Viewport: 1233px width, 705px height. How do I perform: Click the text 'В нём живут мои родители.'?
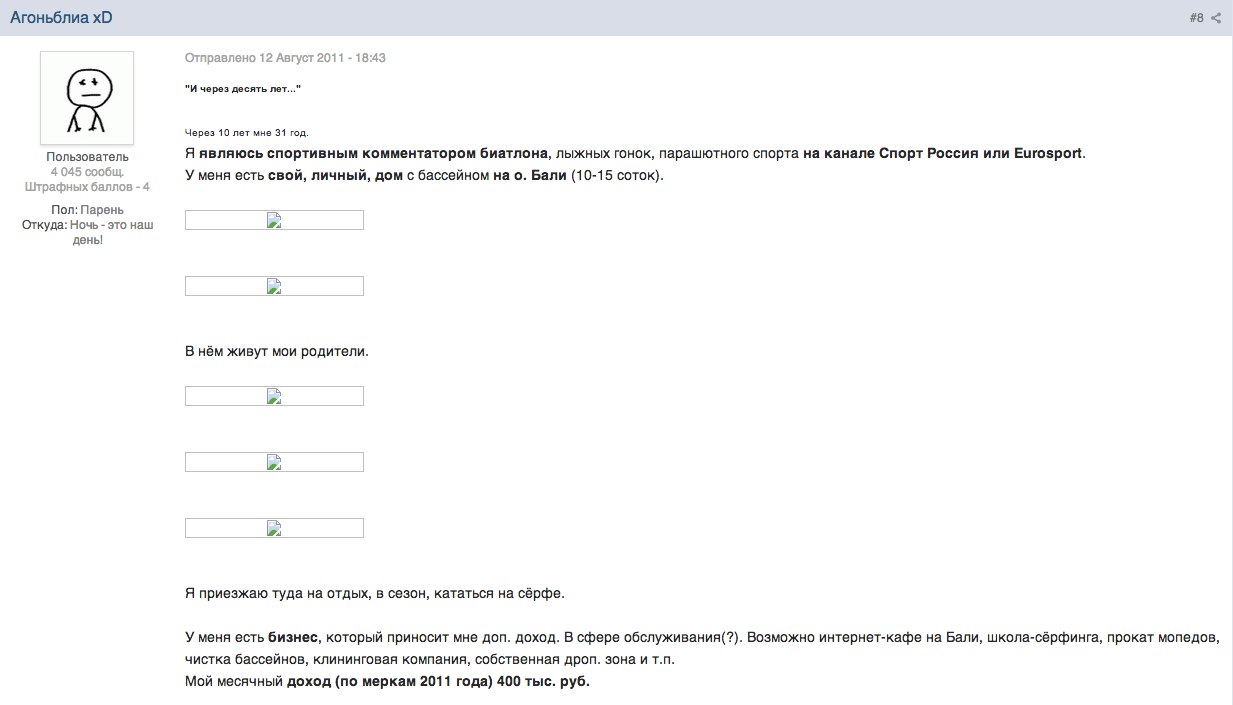click(277, 352)
